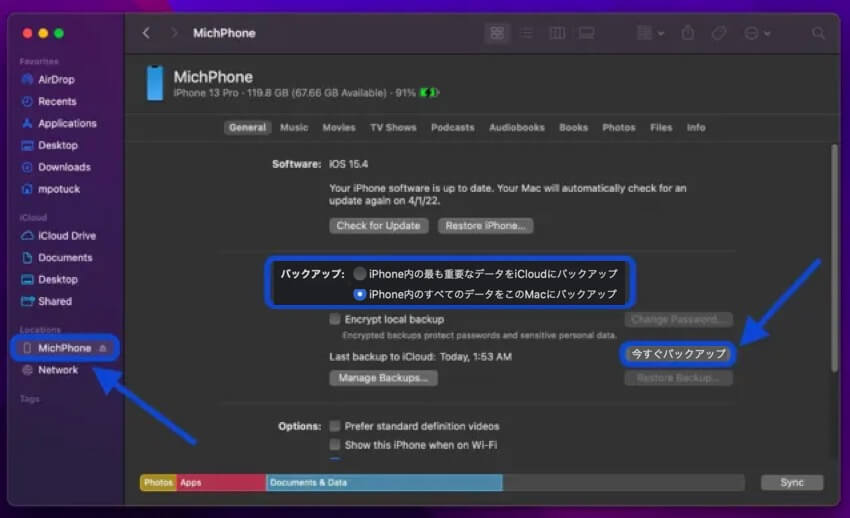Click the blue iPhone device icon

click(x=155, y=83)
